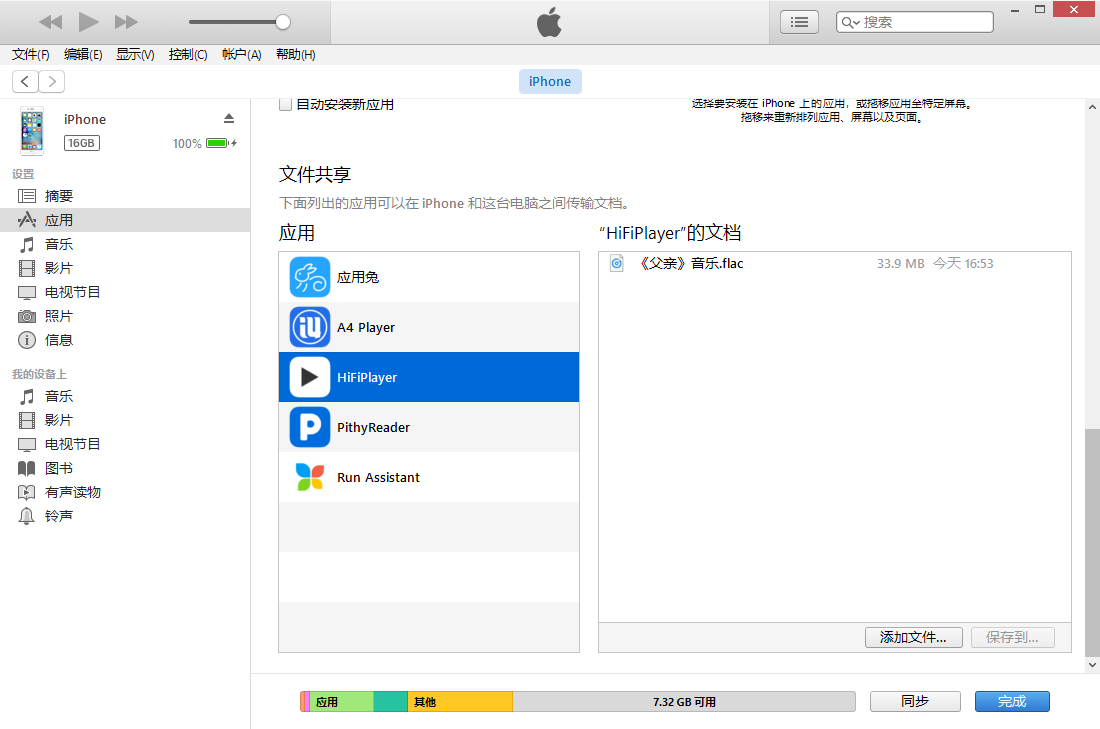Eject the iPhone device

click(x=229, y=118)
